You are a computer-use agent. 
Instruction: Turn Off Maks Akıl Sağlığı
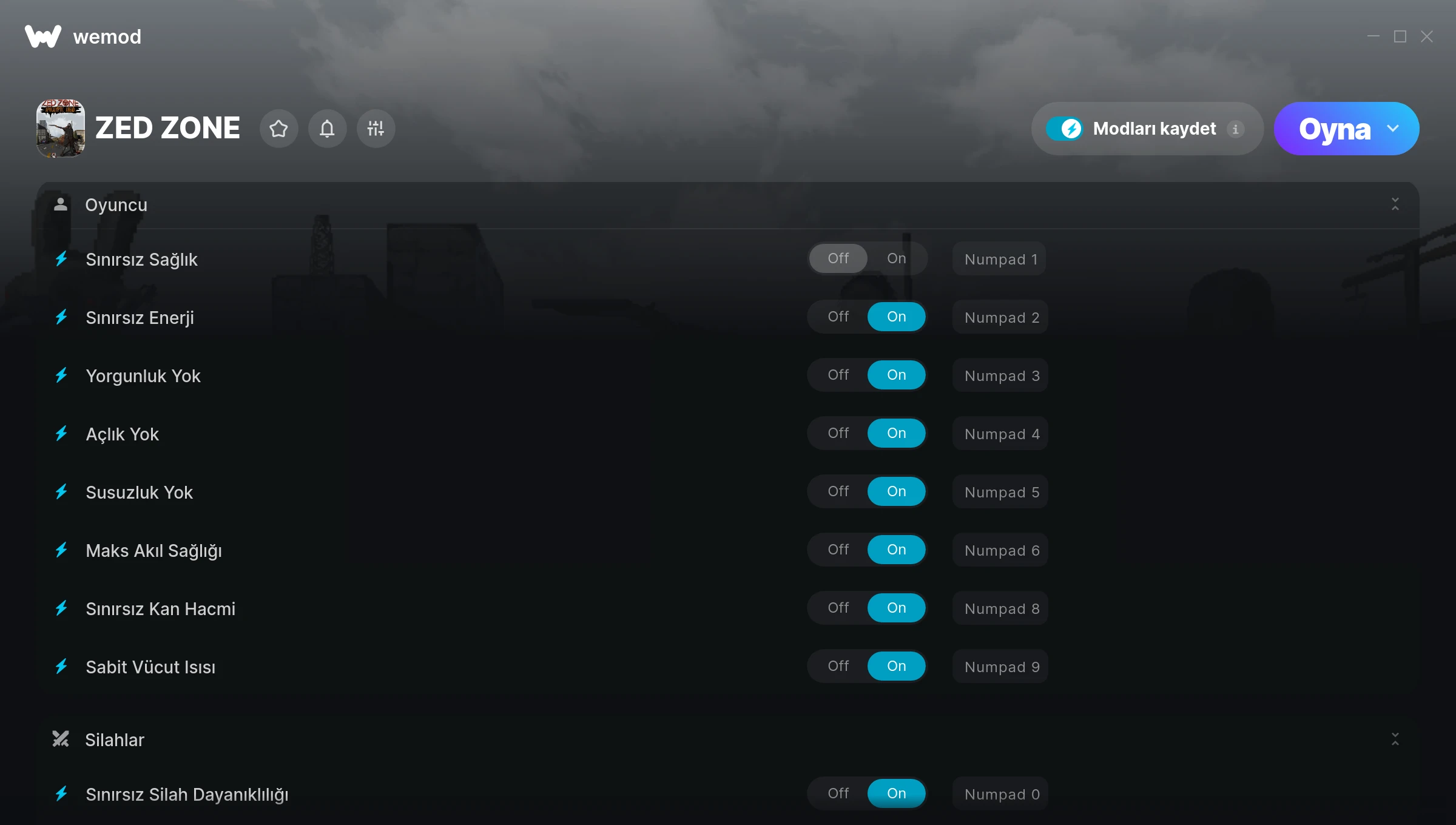pos(838,550)
